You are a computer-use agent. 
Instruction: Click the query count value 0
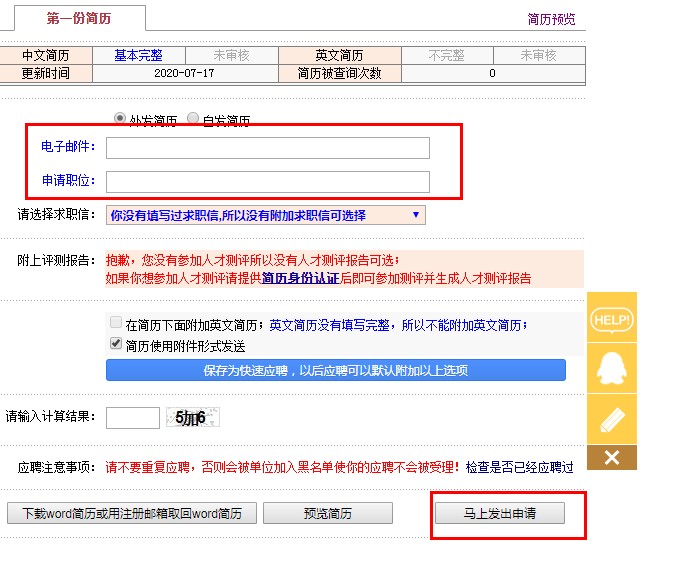point(492,73)
